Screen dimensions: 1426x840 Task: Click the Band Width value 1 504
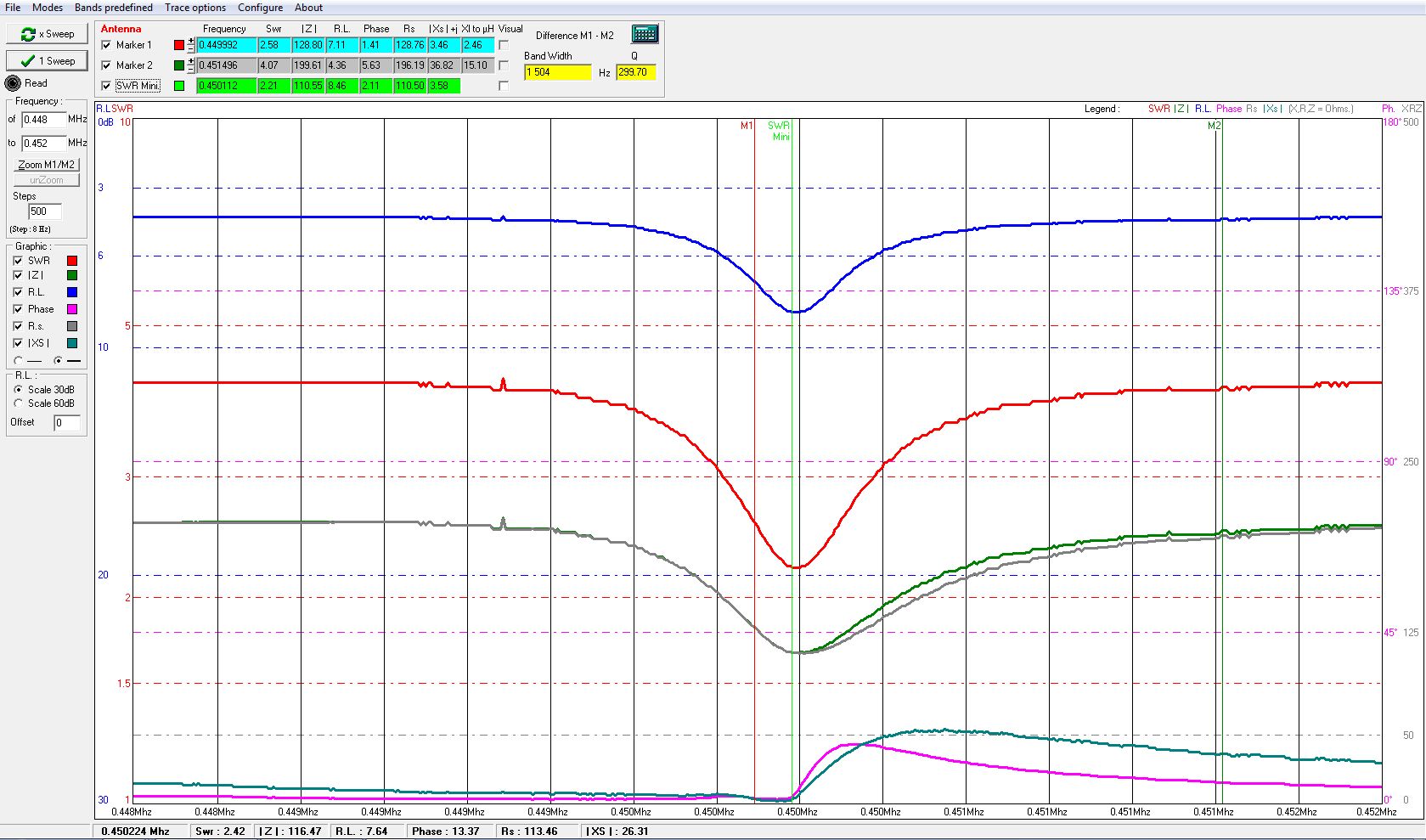(558, 72)
